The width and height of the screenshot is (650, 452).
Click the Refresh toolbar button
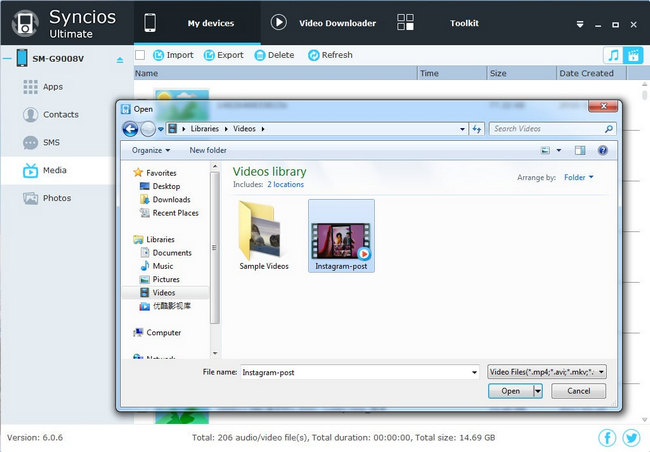pos(330,55)
